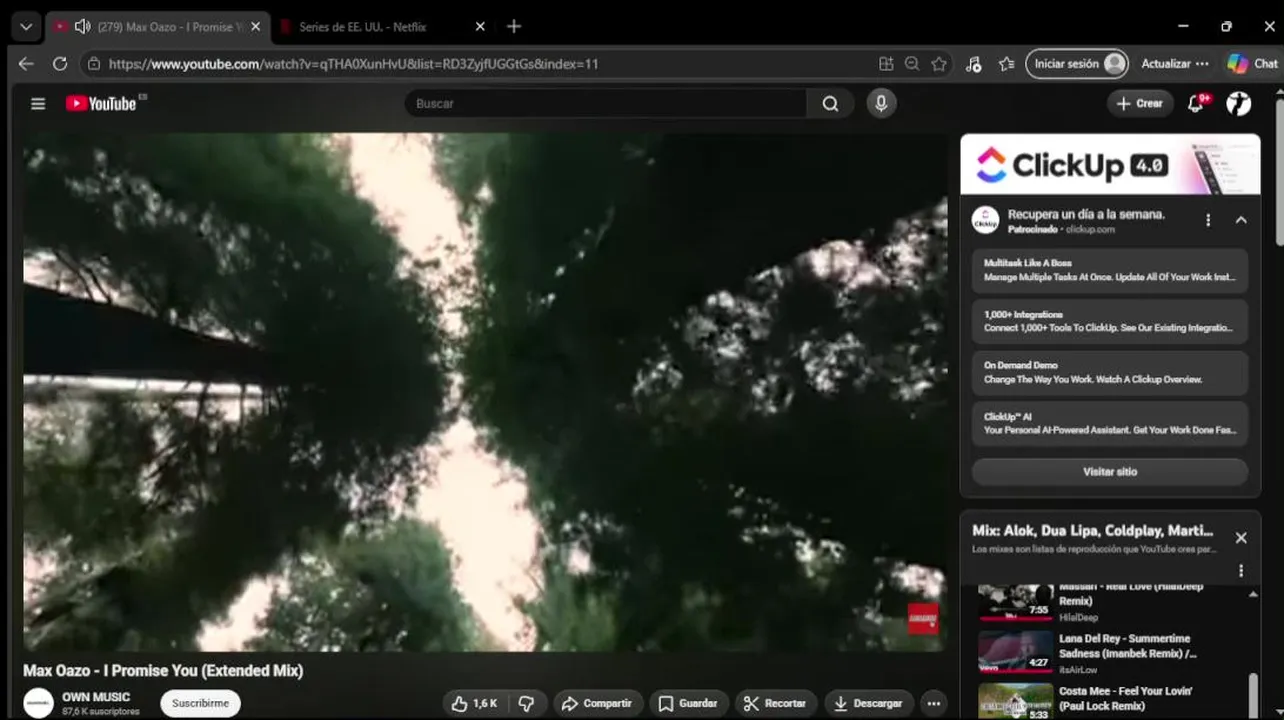Click the search magnifier button
This screenshot has height=720, width=1284.
830,103
